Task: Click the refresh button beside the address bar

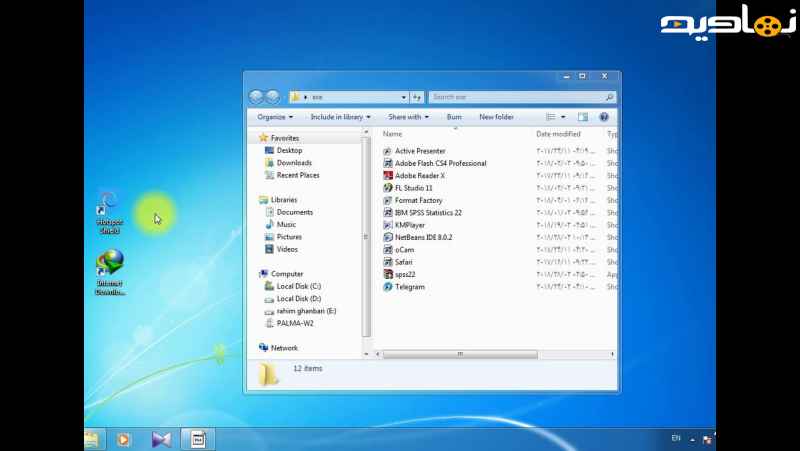Action: [417, 97]
